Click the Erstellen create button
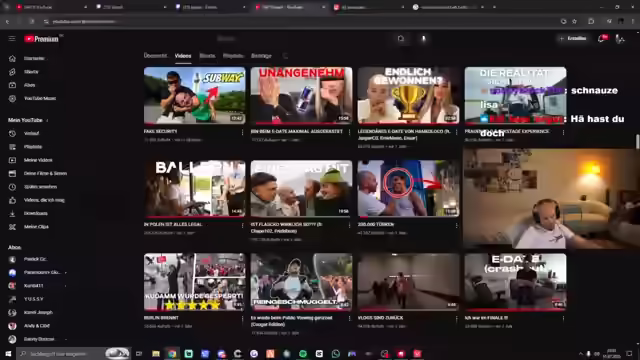The width and height of the screenshot is (640, 360). [573, 38]
